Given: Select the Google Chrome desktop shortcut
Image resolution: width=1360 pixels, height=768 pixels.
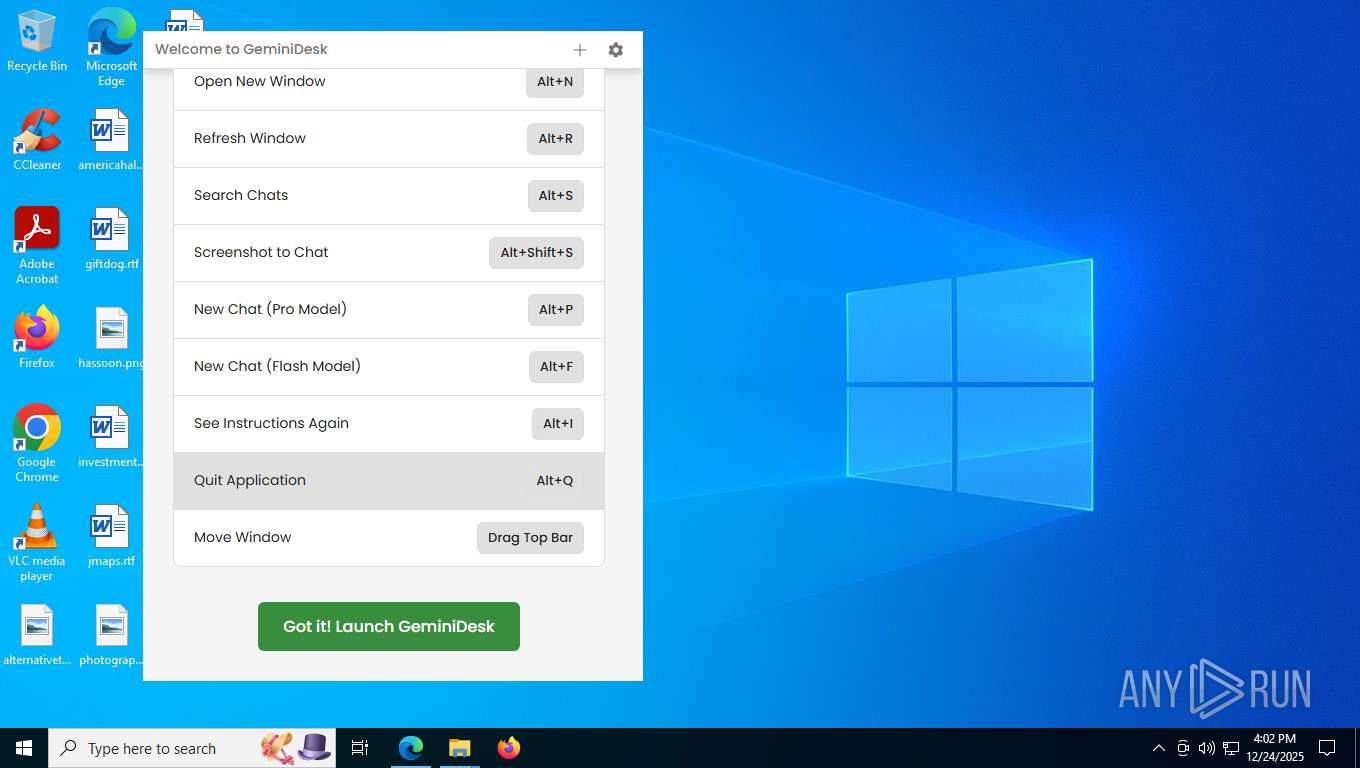Looking at the screenshot, I should pyautogui.click(x=37, y=444).
